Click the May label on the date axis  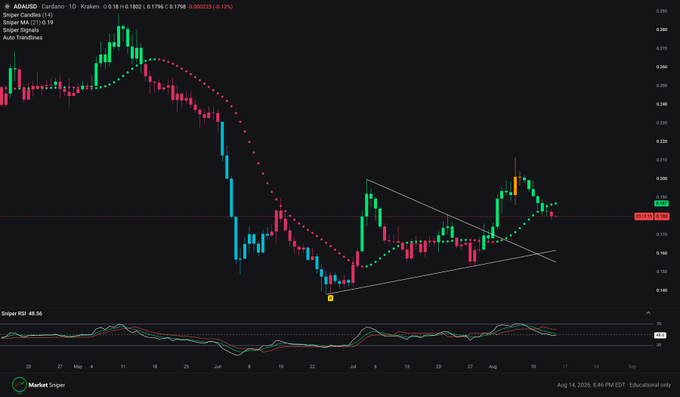[x=78, y=367]
